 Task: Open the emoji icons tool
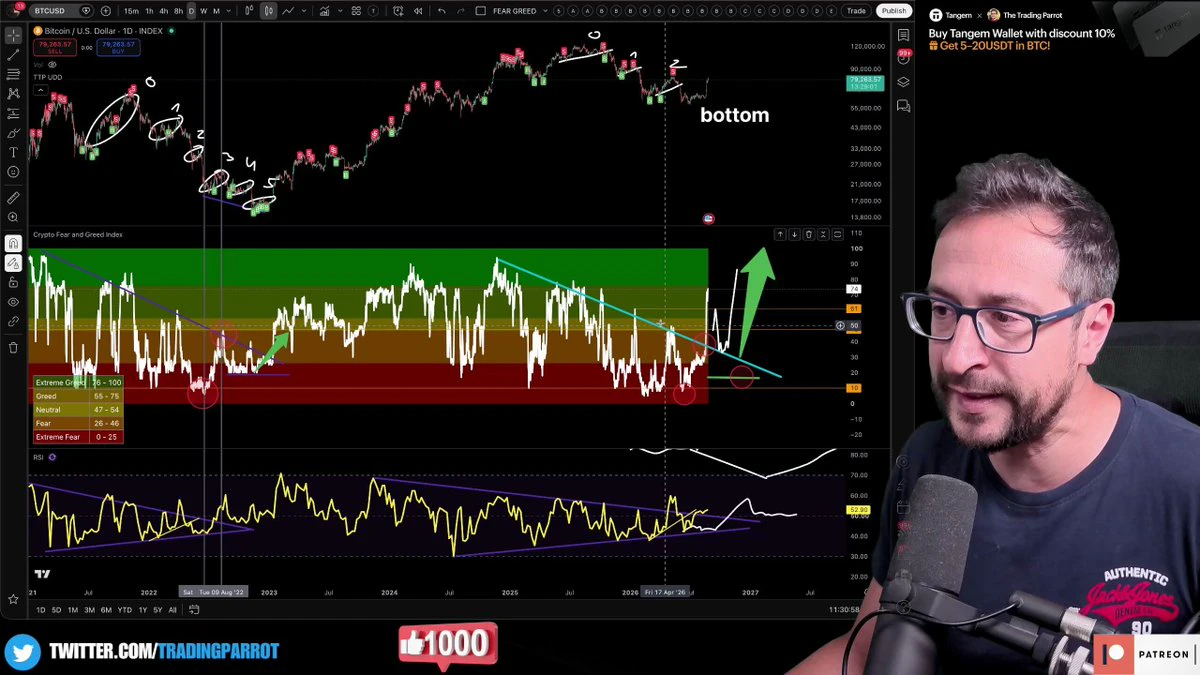(13, 172)
